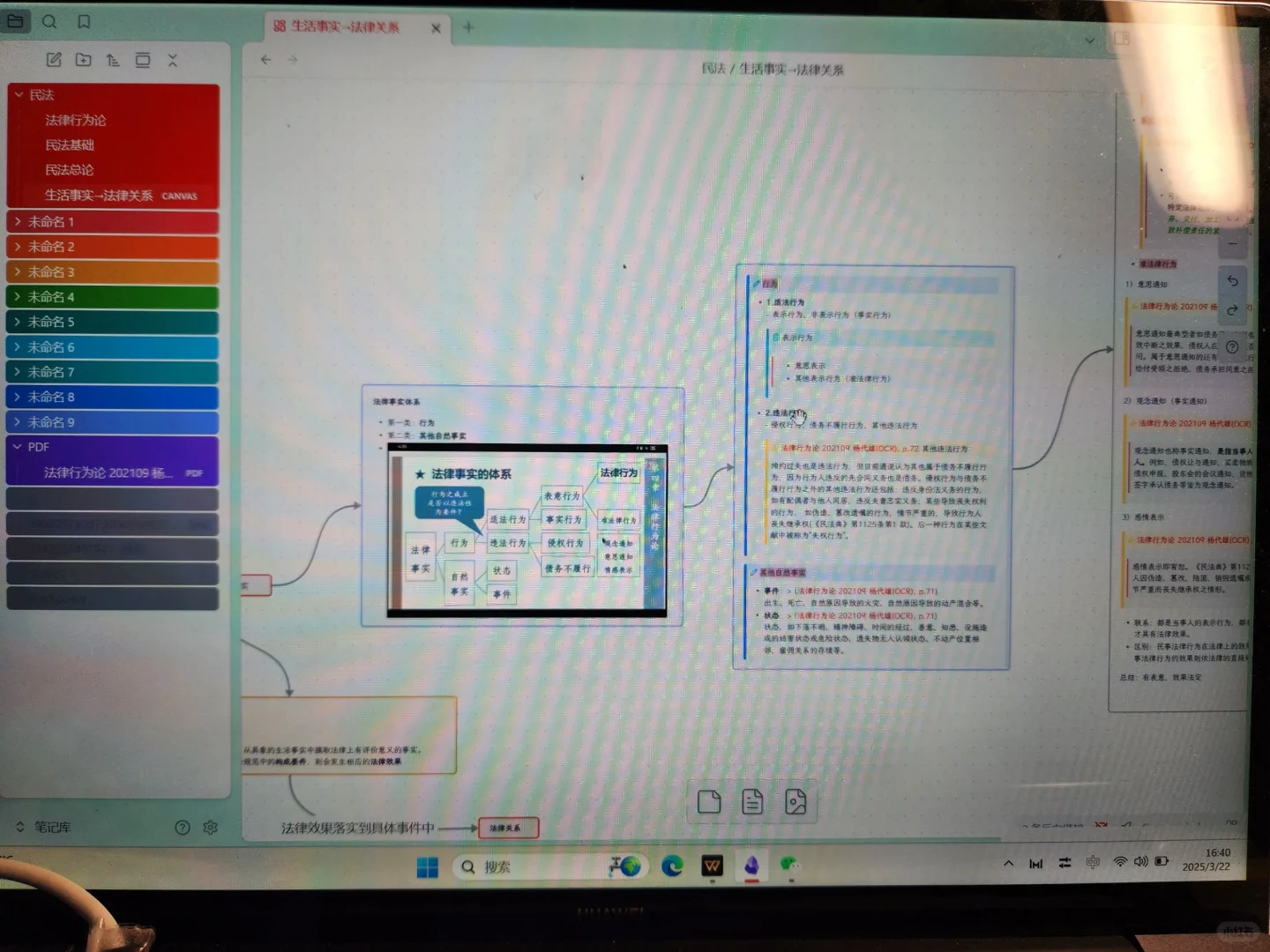Open the 笔记库 vault switcher
Image resolution: width=1270 pixels, height=952 pixels.
[x=44, y=827]
